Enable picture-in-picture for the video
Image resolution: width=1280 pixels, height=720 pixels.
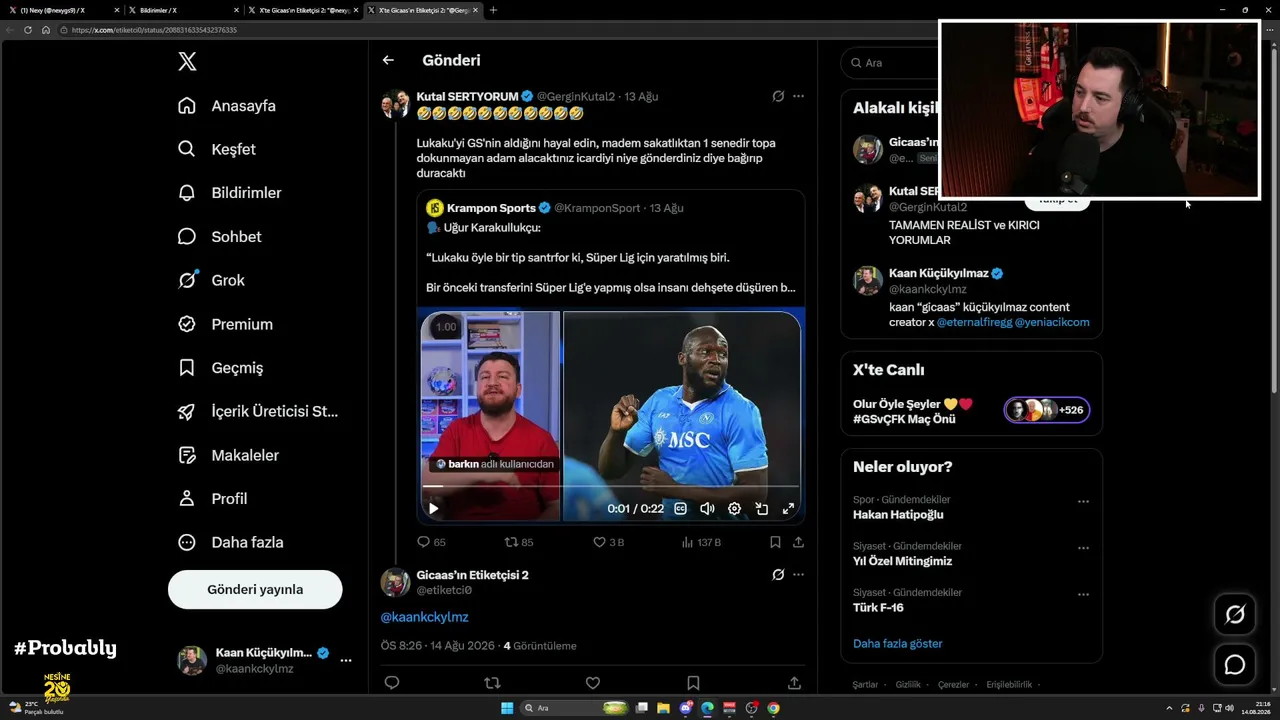761,508
